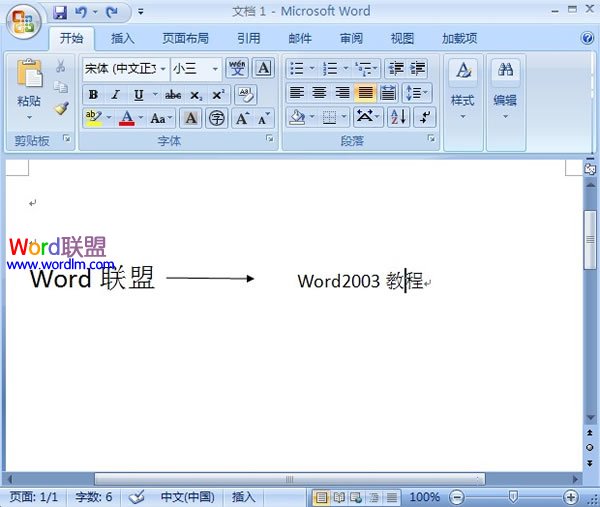Apply character border A icon

tap(264, 68)
